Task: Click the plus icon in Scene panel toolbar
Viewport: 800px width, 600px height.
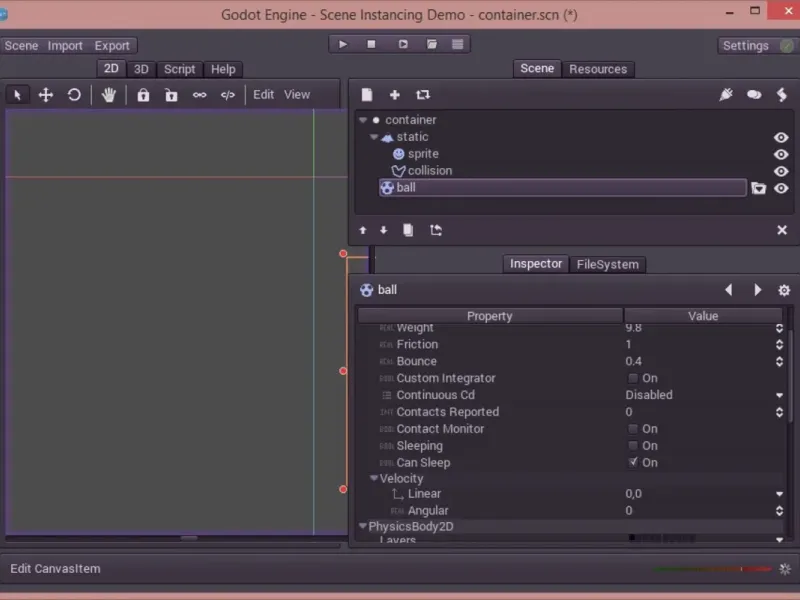Action: pyautogui.click(x=394, y=95)
